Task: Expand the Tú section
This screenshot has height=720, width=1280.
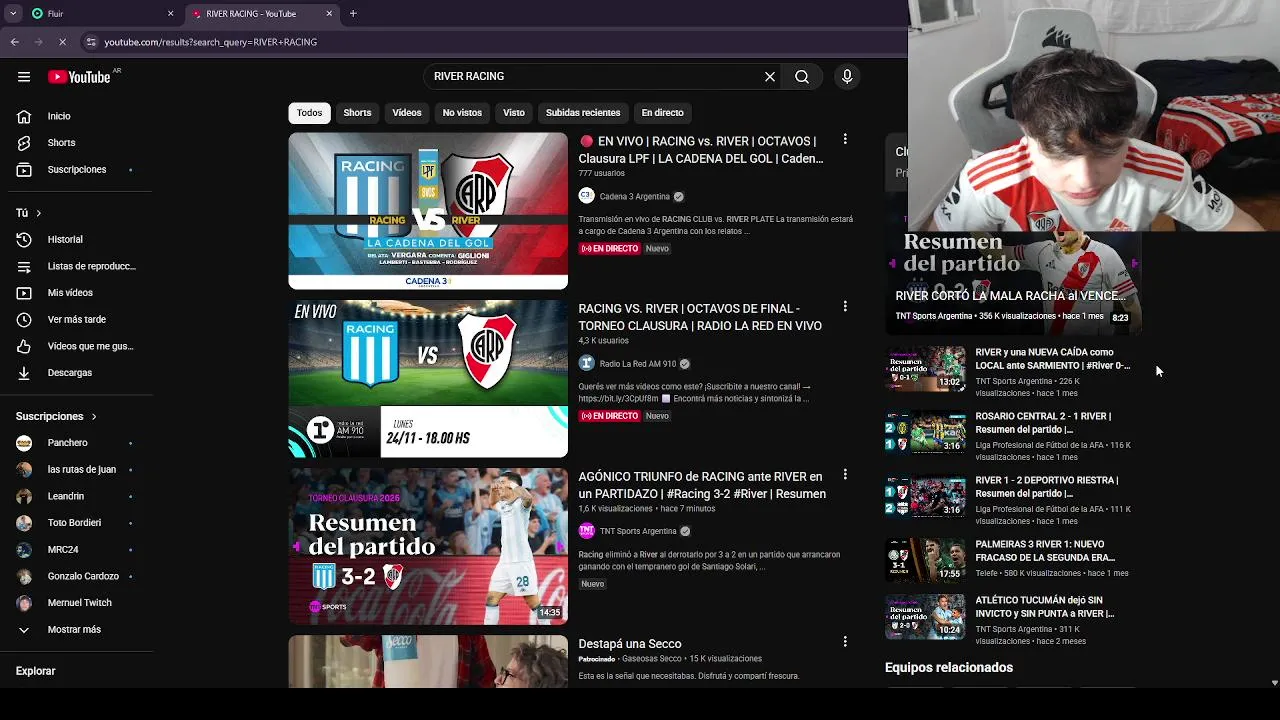Action: (x=28, y=213)
